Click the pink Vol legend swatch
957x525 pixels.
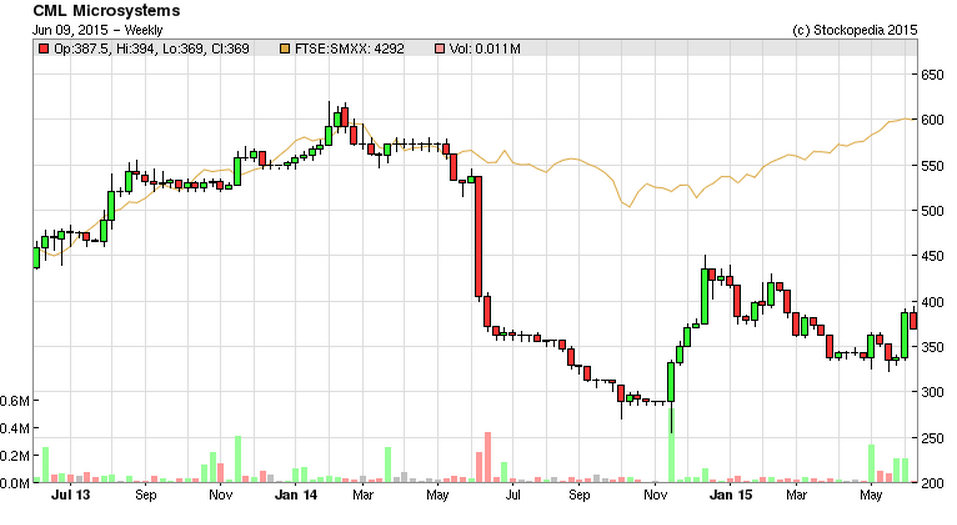[439, 49]
